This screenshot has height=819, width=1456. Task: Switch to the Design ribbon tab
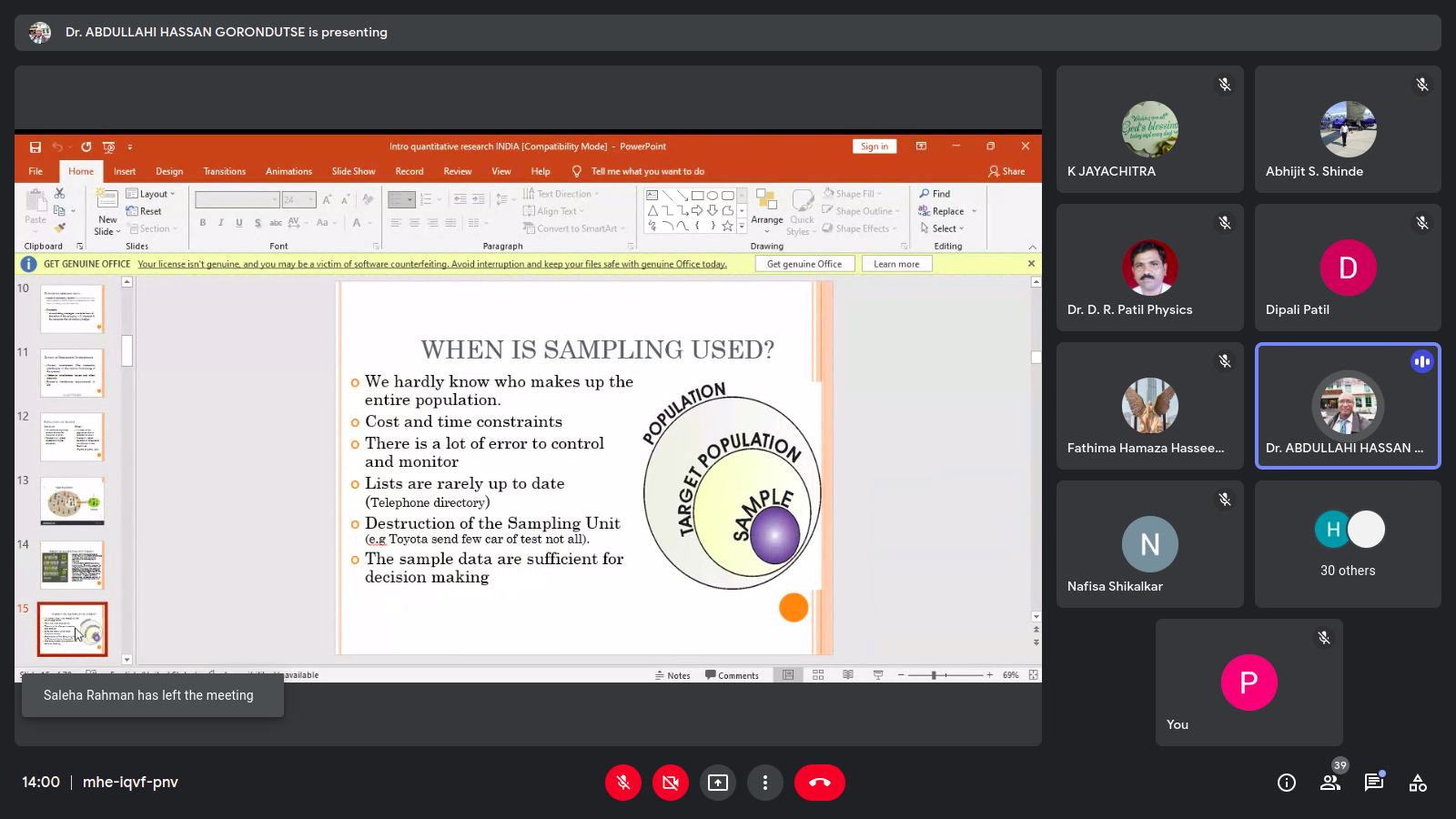(169, 171)
